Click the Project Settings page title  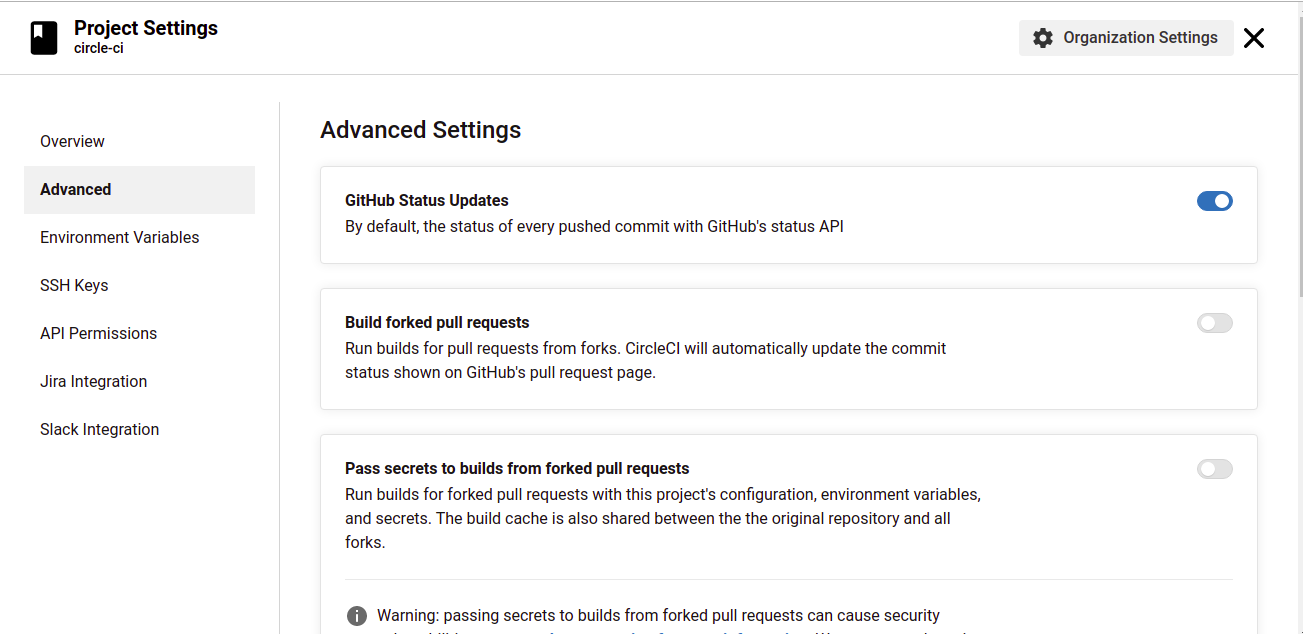[146, 28]
